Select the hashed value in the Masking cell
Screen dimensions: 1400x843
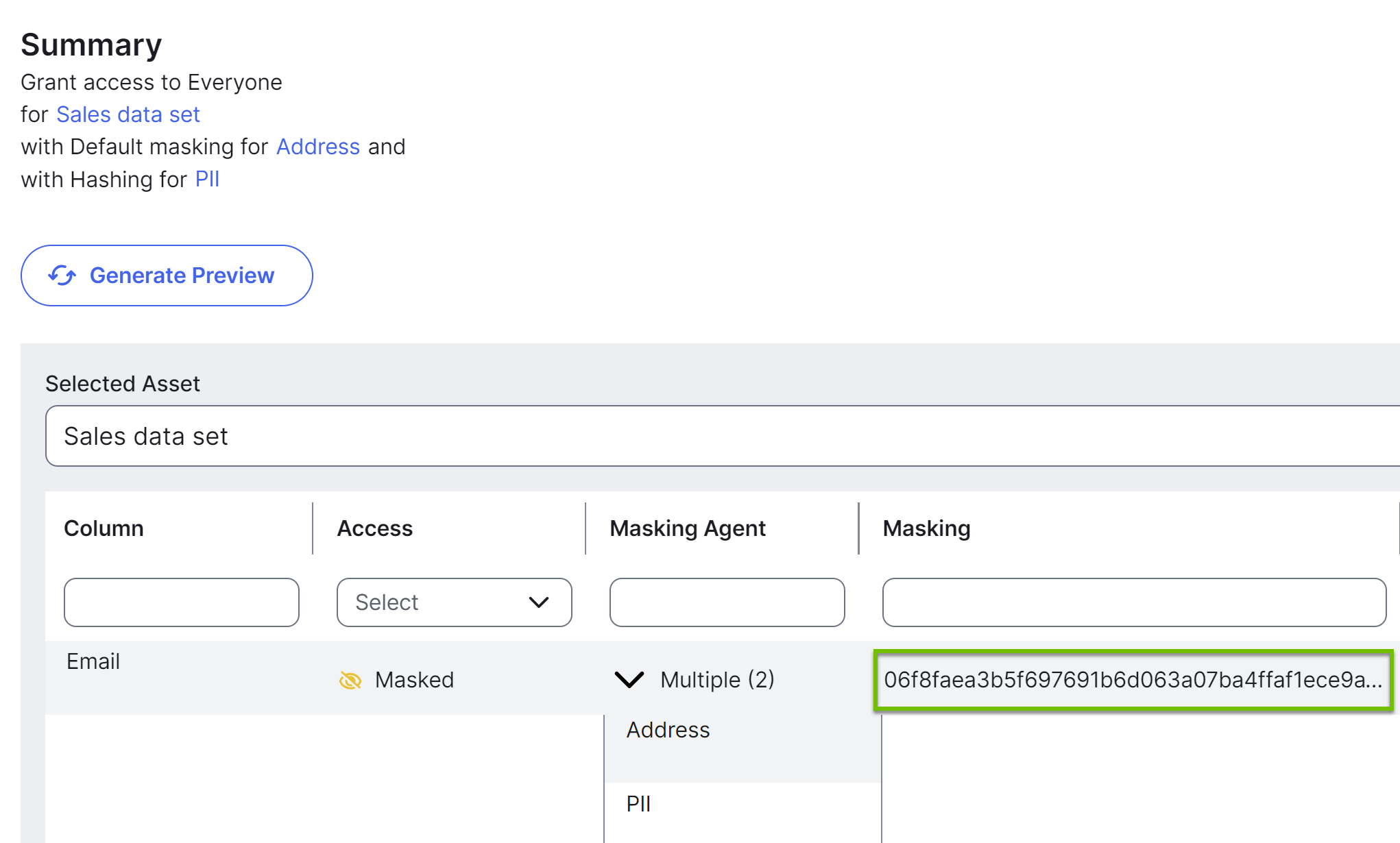click(1132, 679)
